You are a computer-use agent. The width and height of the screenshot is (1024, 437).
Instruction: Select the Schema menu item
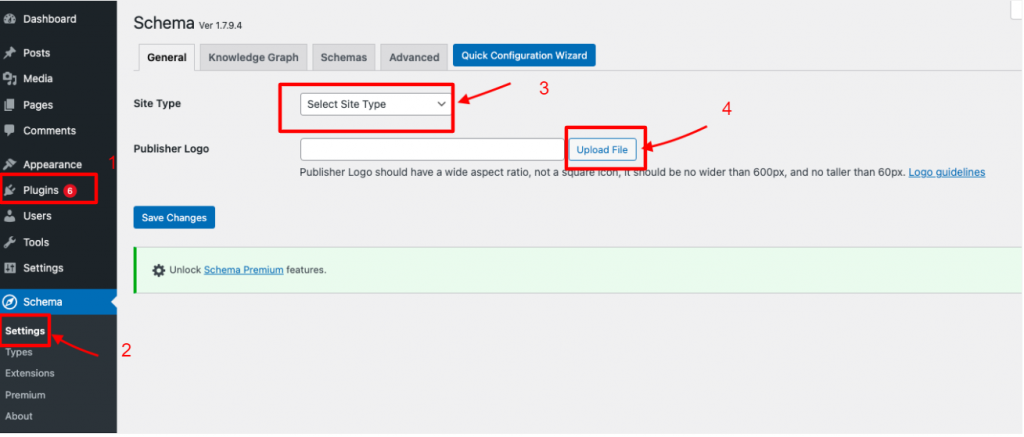pyautogui.click(x=58, y=302)
